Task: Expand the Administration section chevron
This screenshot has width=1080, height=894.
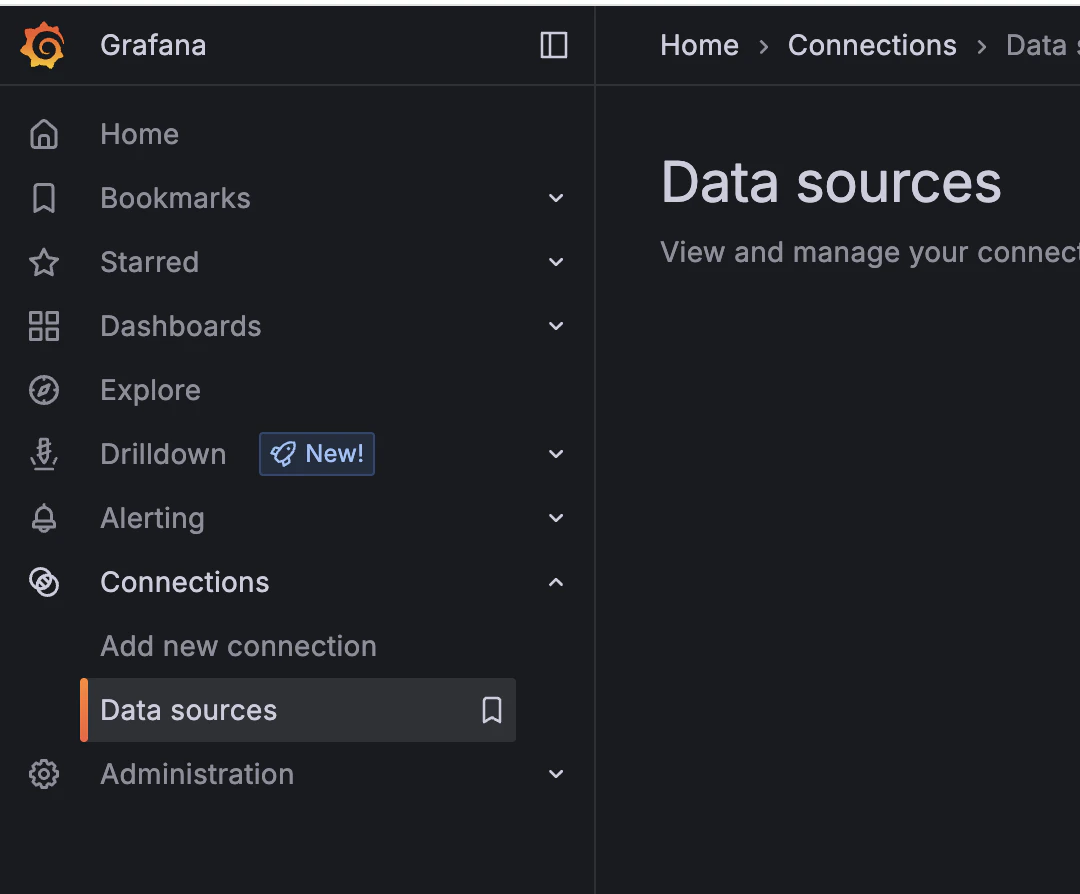Action: 556,774
